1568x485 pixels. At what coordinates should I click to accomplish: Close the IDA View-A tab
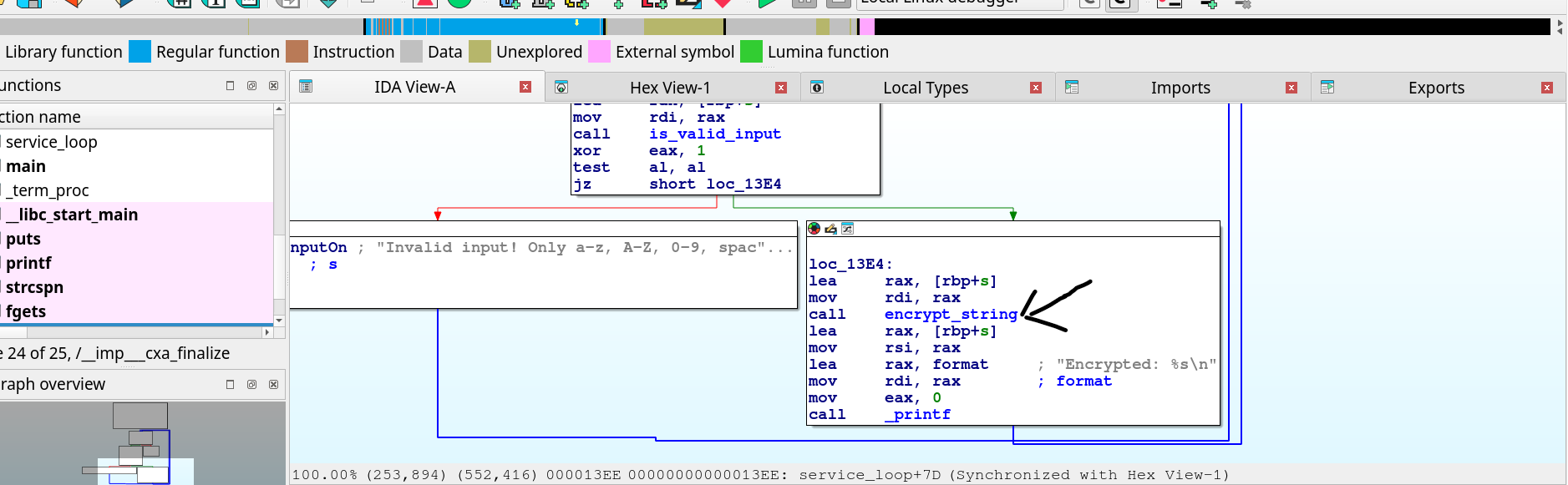525,87
